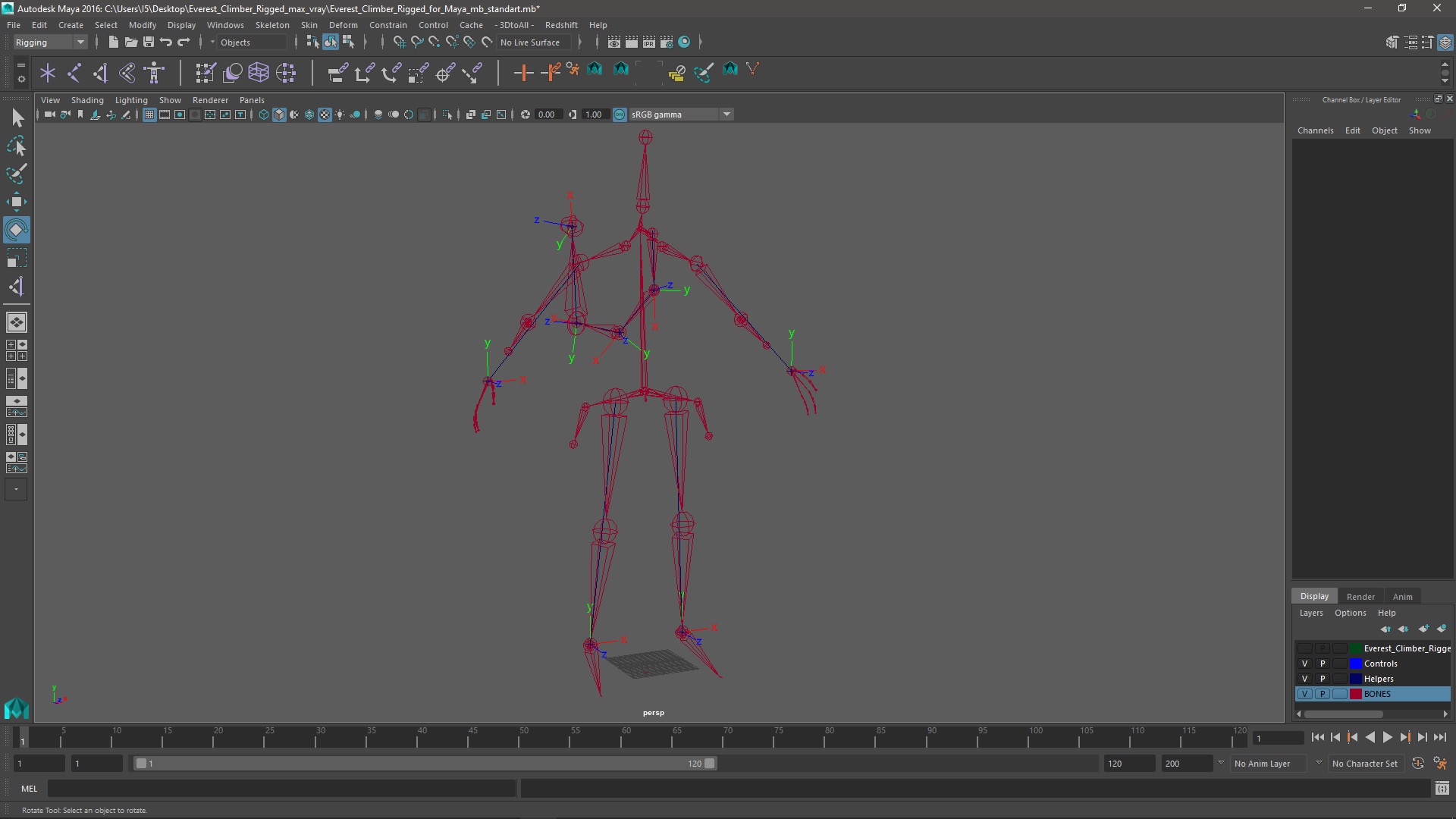Viewport: 1456px width, 819px height.
Task: Open the Rigging menu set dropdown
Action: coord(50,42)
